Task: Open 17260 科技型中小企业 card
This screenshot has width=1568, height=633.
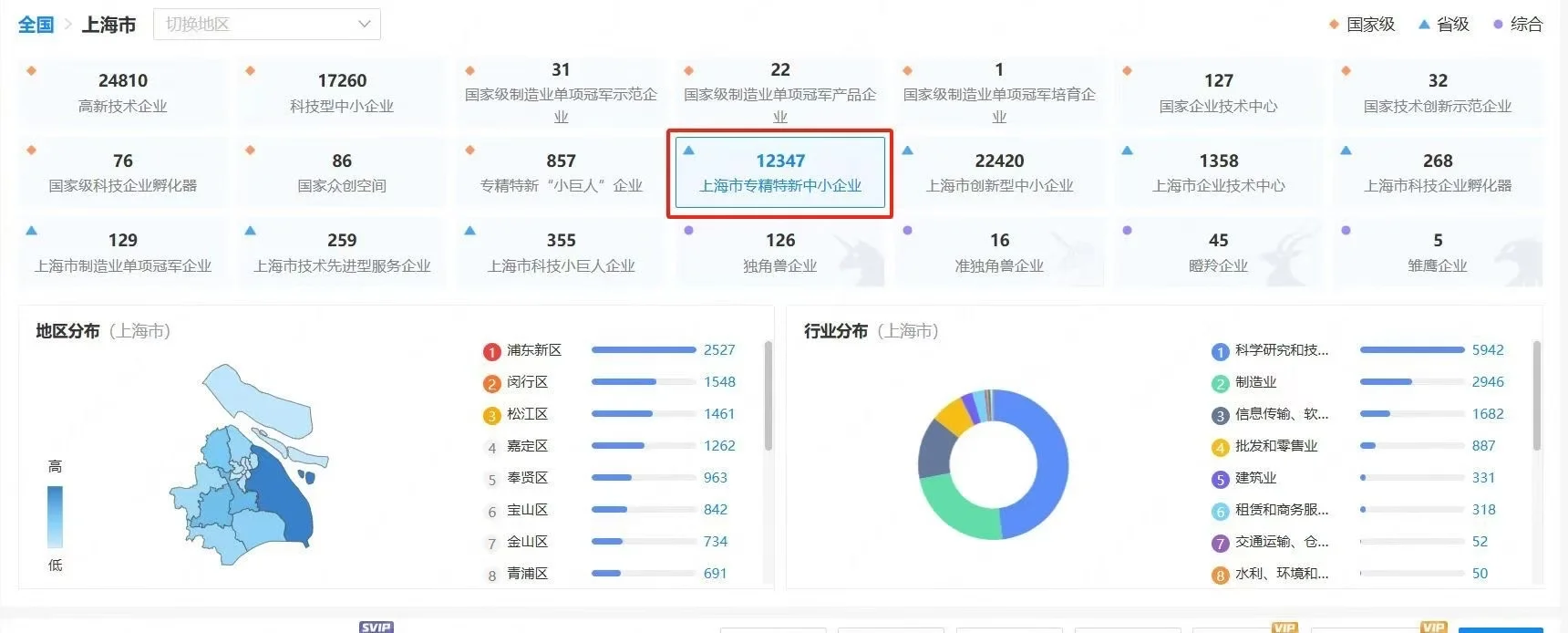Action: tap(342, 92)
